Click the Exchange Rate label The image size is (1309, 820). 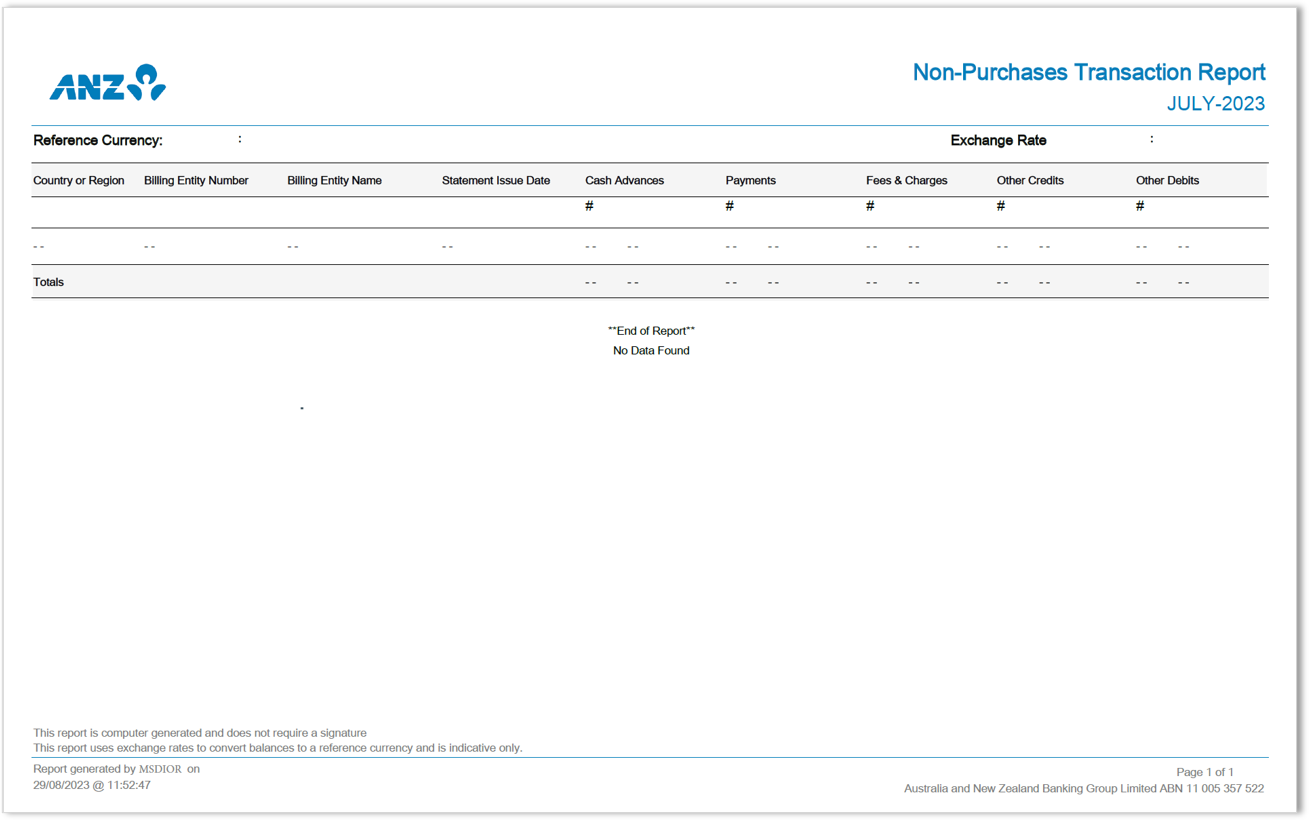pos(998,140)
